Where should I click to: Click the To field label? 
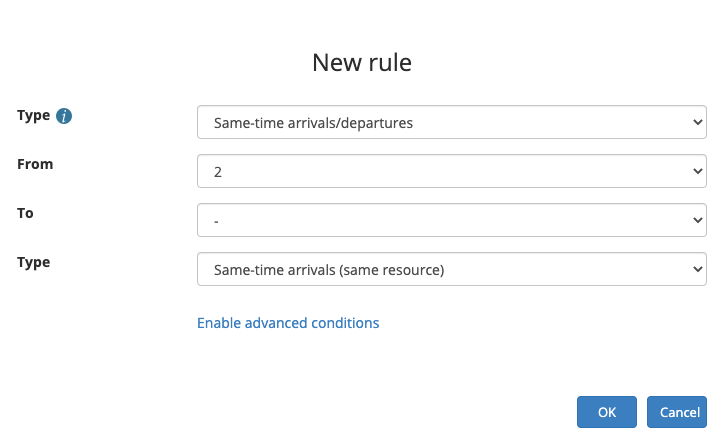[26, 213]
